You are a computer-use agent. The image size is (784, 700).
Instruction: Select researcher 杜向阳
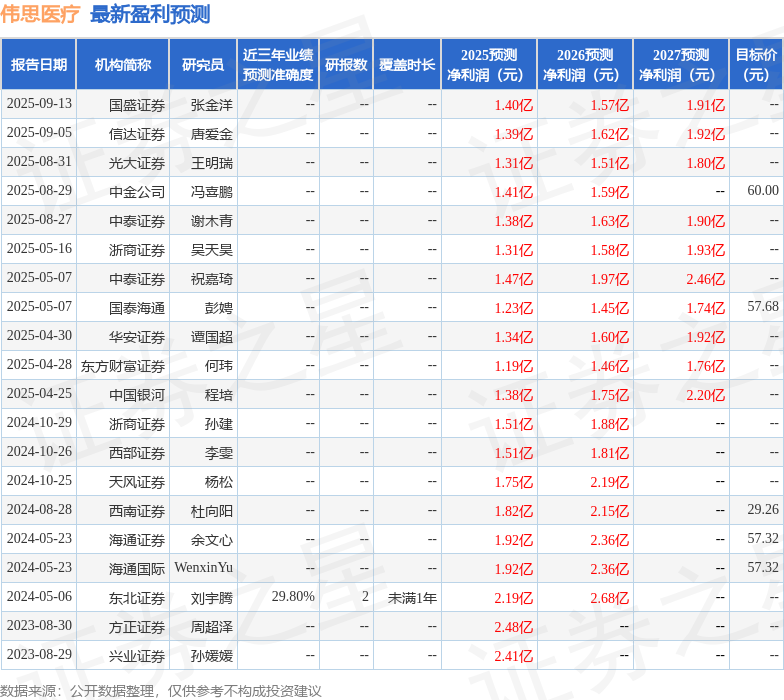[x=212, y=511]
